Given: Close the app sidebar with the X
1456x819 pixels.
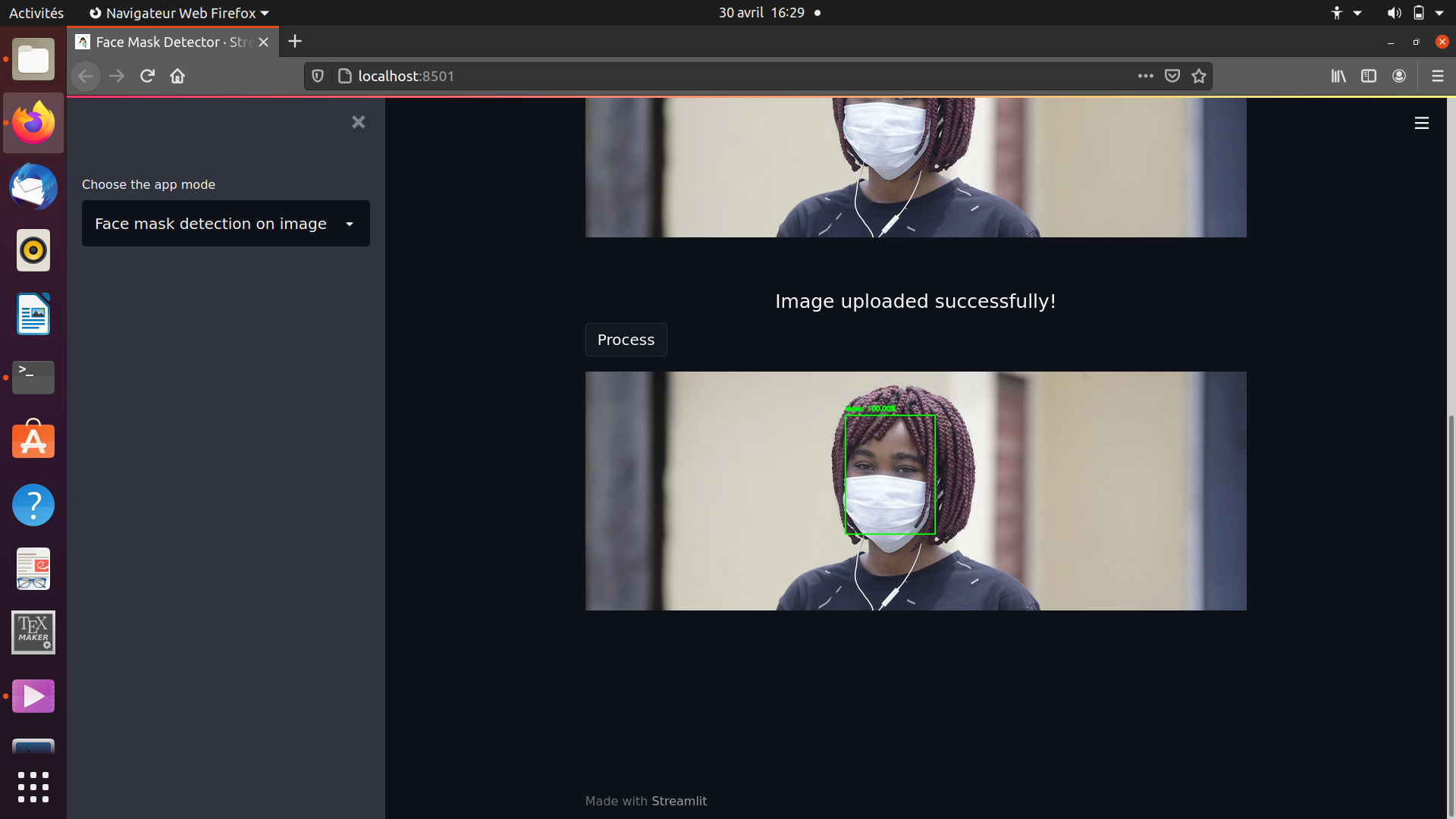Looking at the screenshot, I should 358,122.
